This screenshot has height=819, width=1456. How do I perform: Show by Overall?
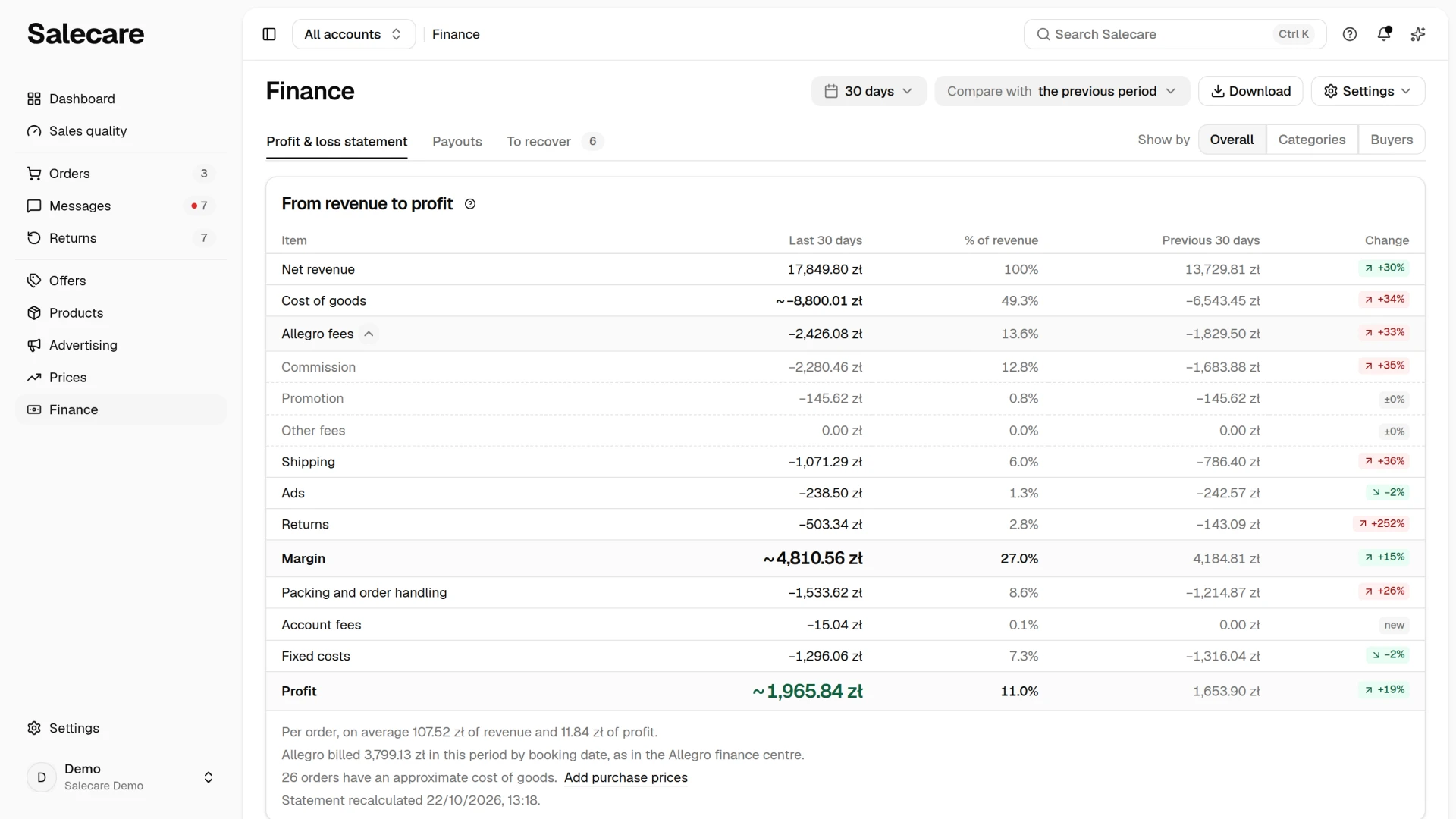click(1232, 140)
